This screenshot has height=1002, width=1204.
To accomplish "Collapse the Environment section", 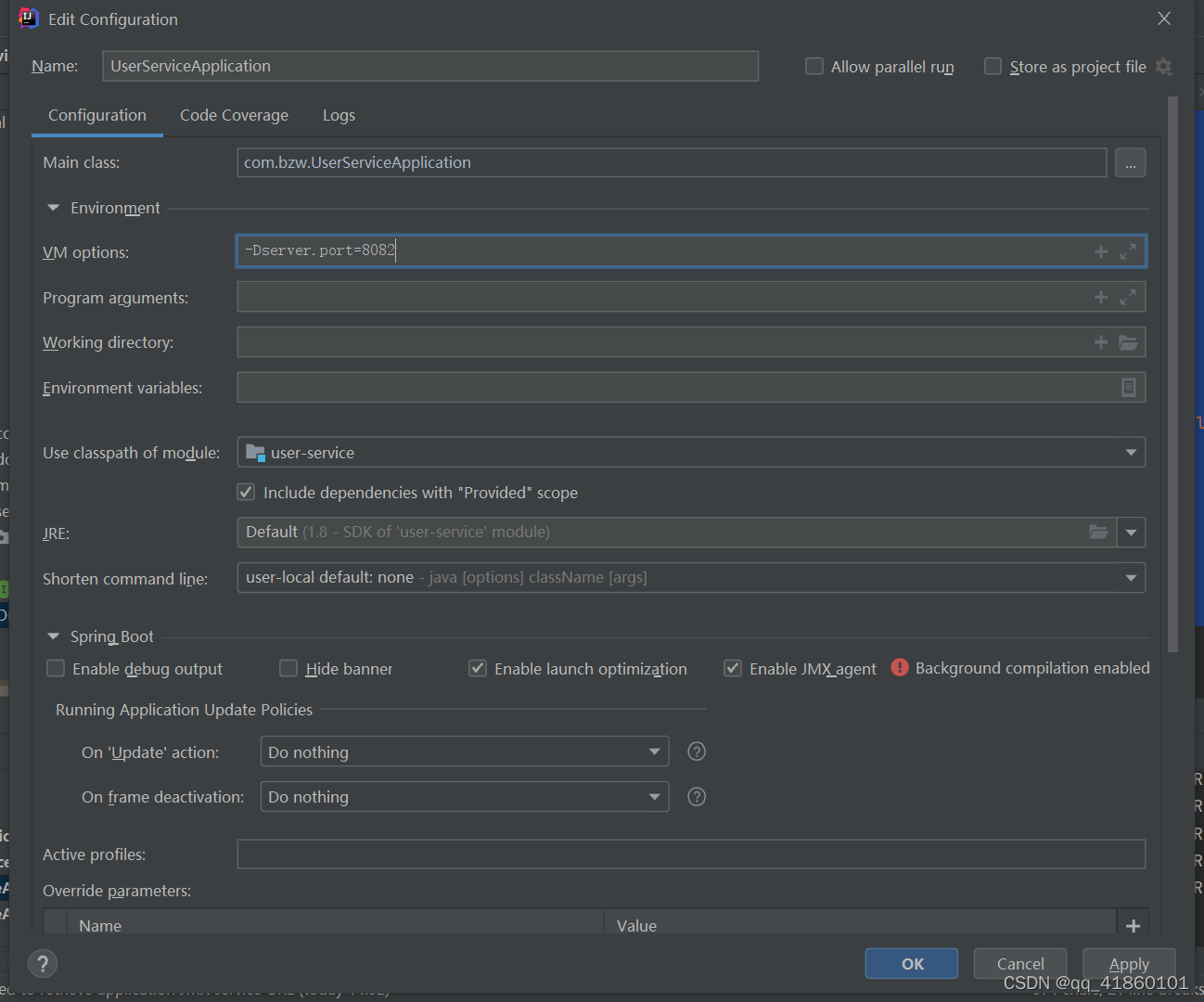I will (x=54, y=208).
